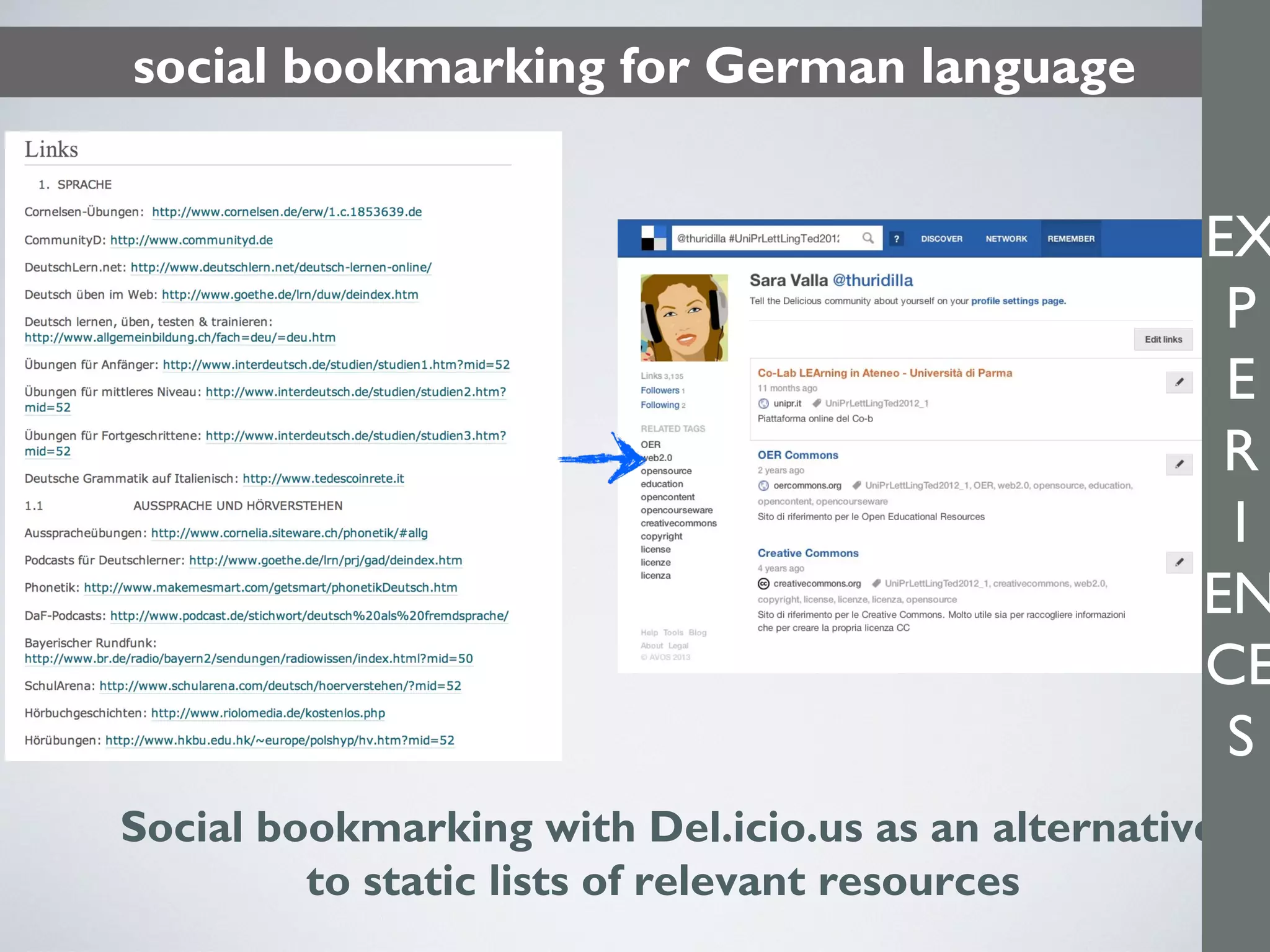Open the Co-Lab LEArning in Ateneo bookmark

coord(885,373)
